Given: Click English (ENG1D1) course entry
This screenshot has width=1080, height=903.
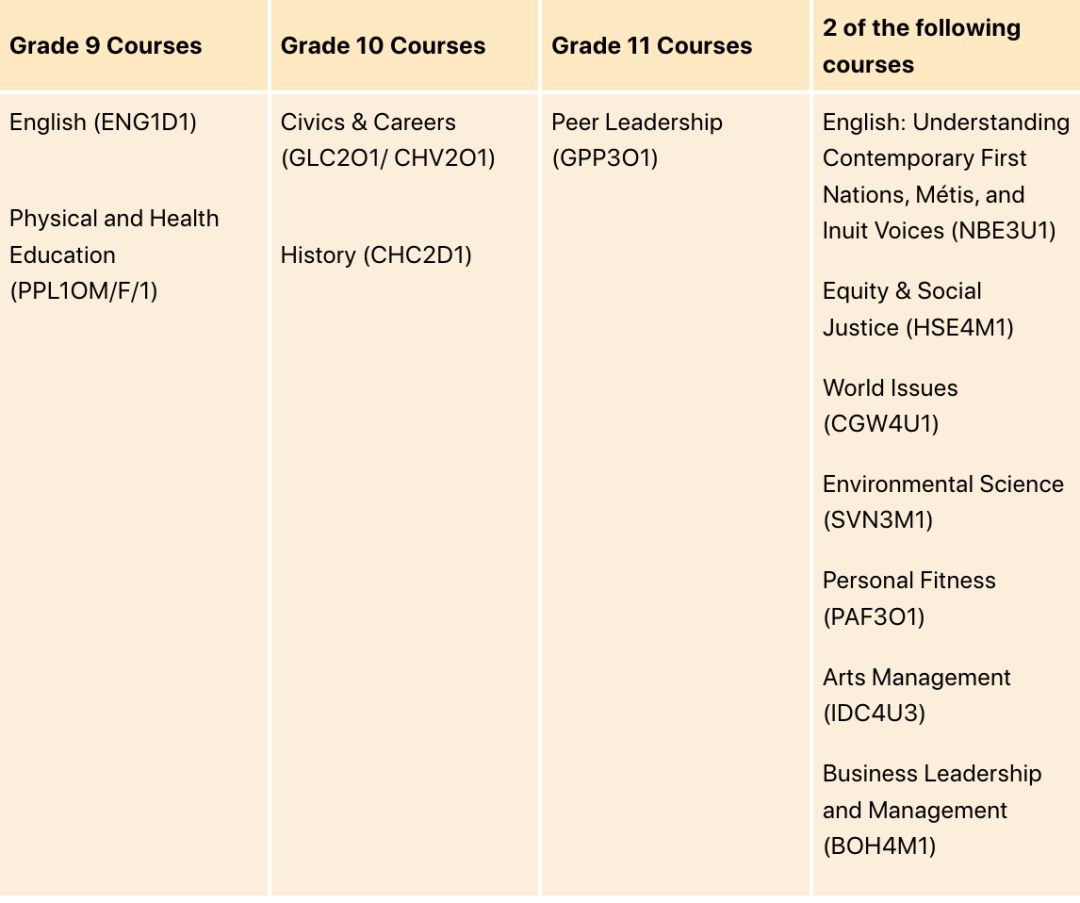Looking at the screenshot, I should [x=103, y=123].
